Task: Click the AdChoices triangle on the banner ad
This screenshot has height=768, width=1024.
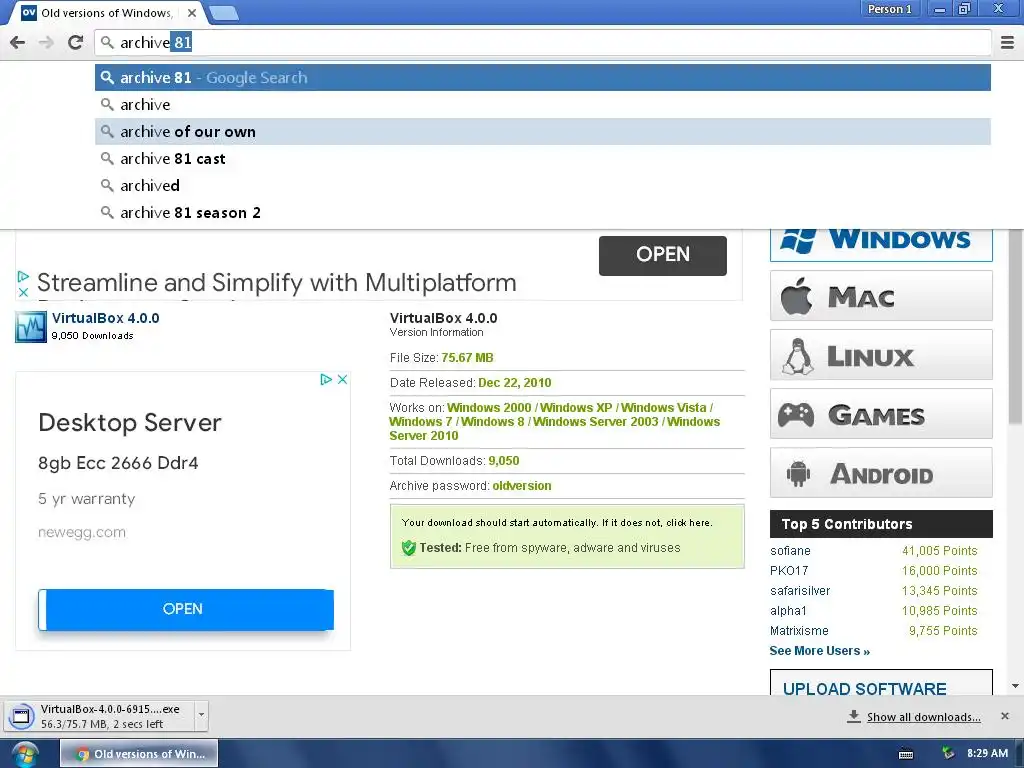Action: click(23, 276)
